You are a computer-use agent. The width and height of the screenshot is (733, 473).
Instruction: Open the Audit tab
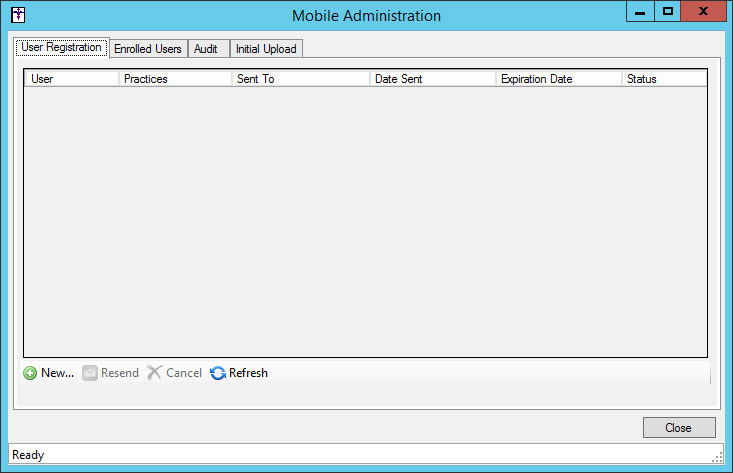pos(207,48)
